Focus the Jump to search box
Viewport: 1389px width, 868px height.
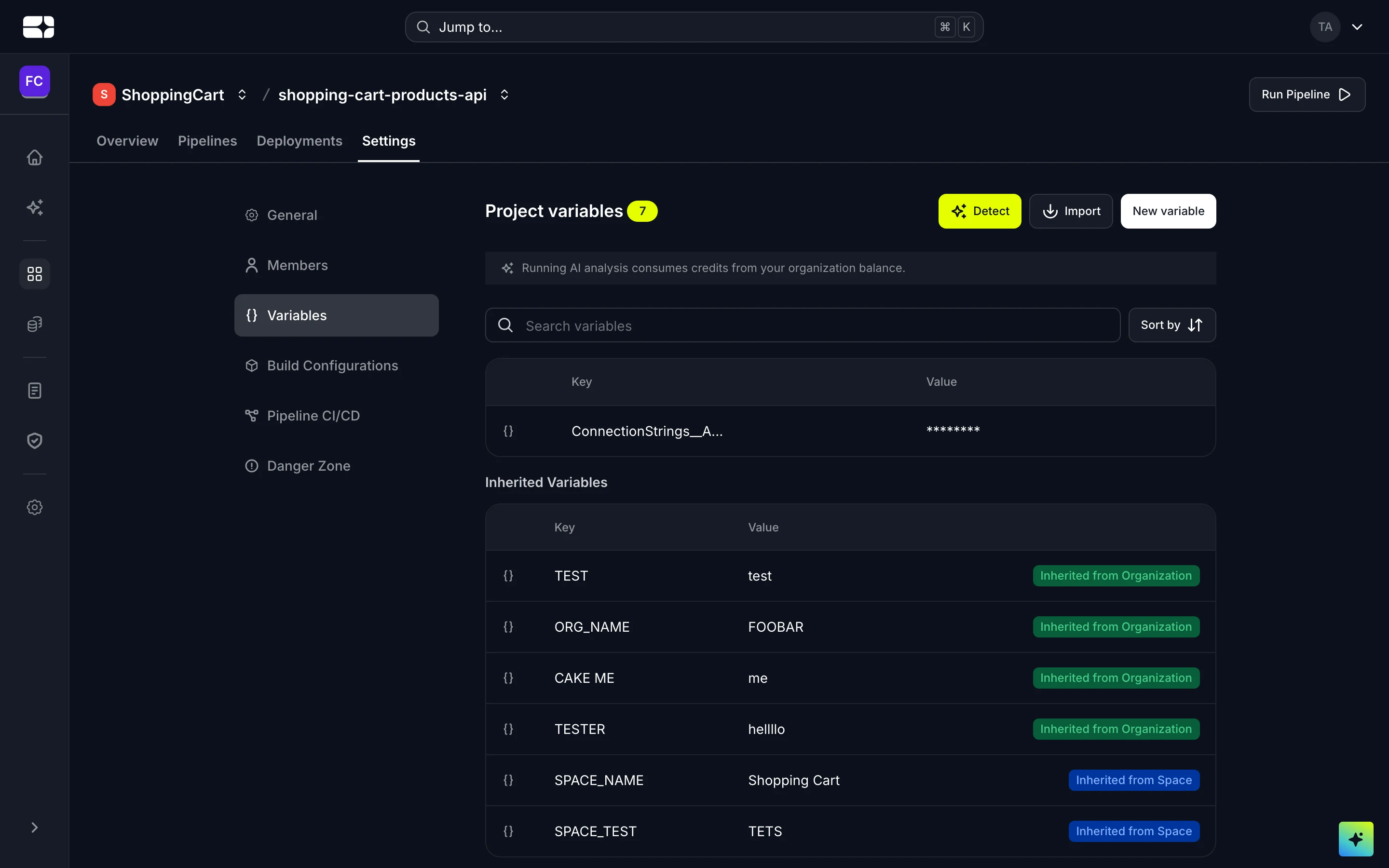click(694, 27)
